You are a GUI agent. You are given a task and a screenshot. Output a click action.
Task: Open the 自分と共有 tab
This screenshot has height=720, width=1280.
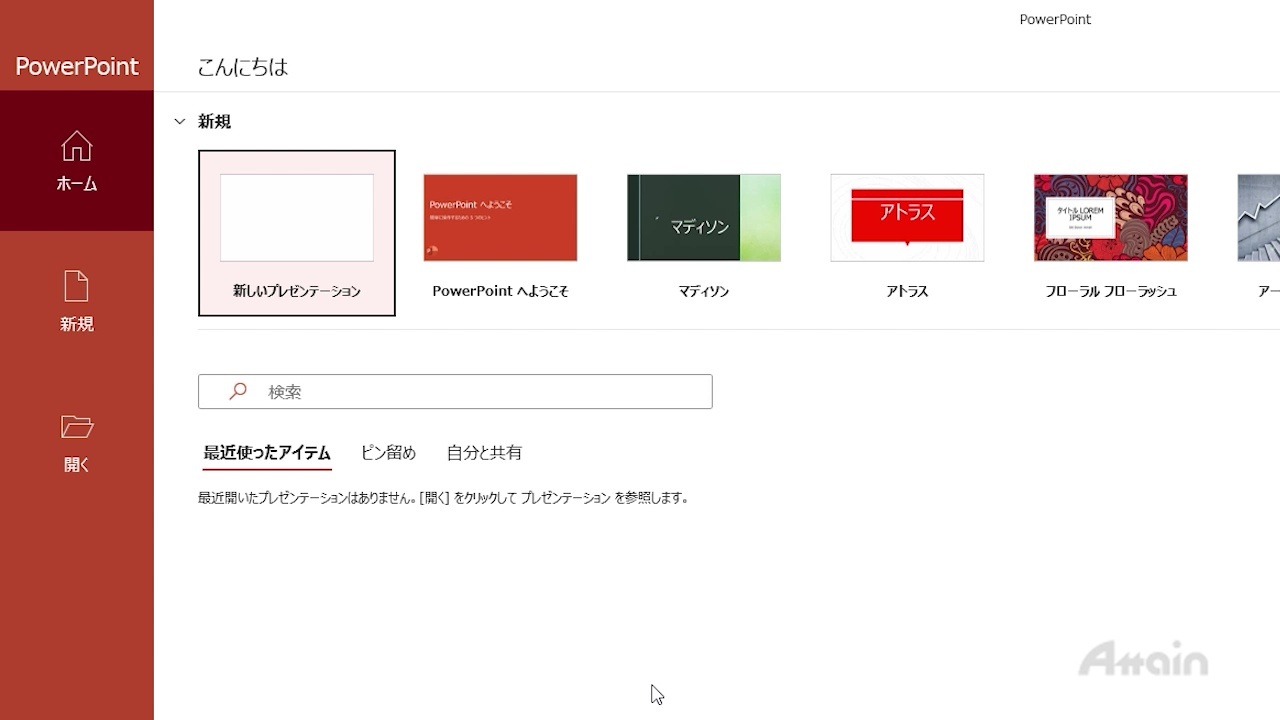tap(484, 453)
